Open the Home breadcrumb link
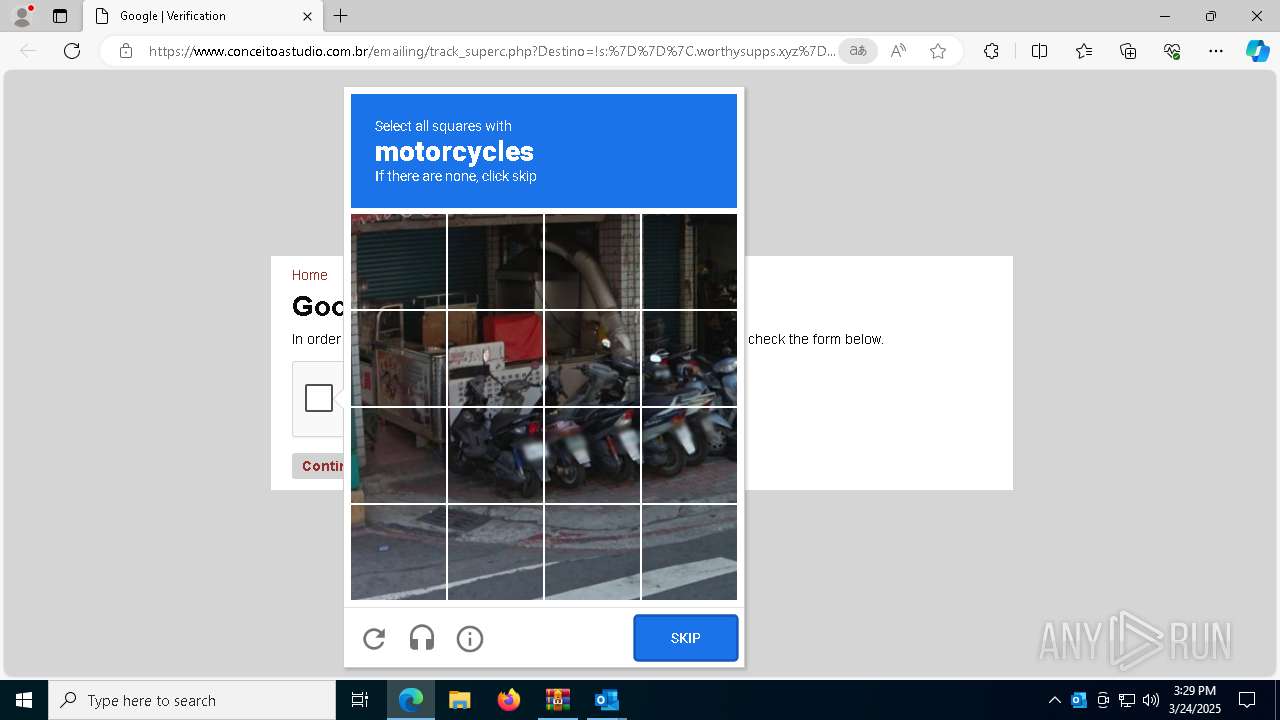The image size is (1280, 720). point(309,275)
